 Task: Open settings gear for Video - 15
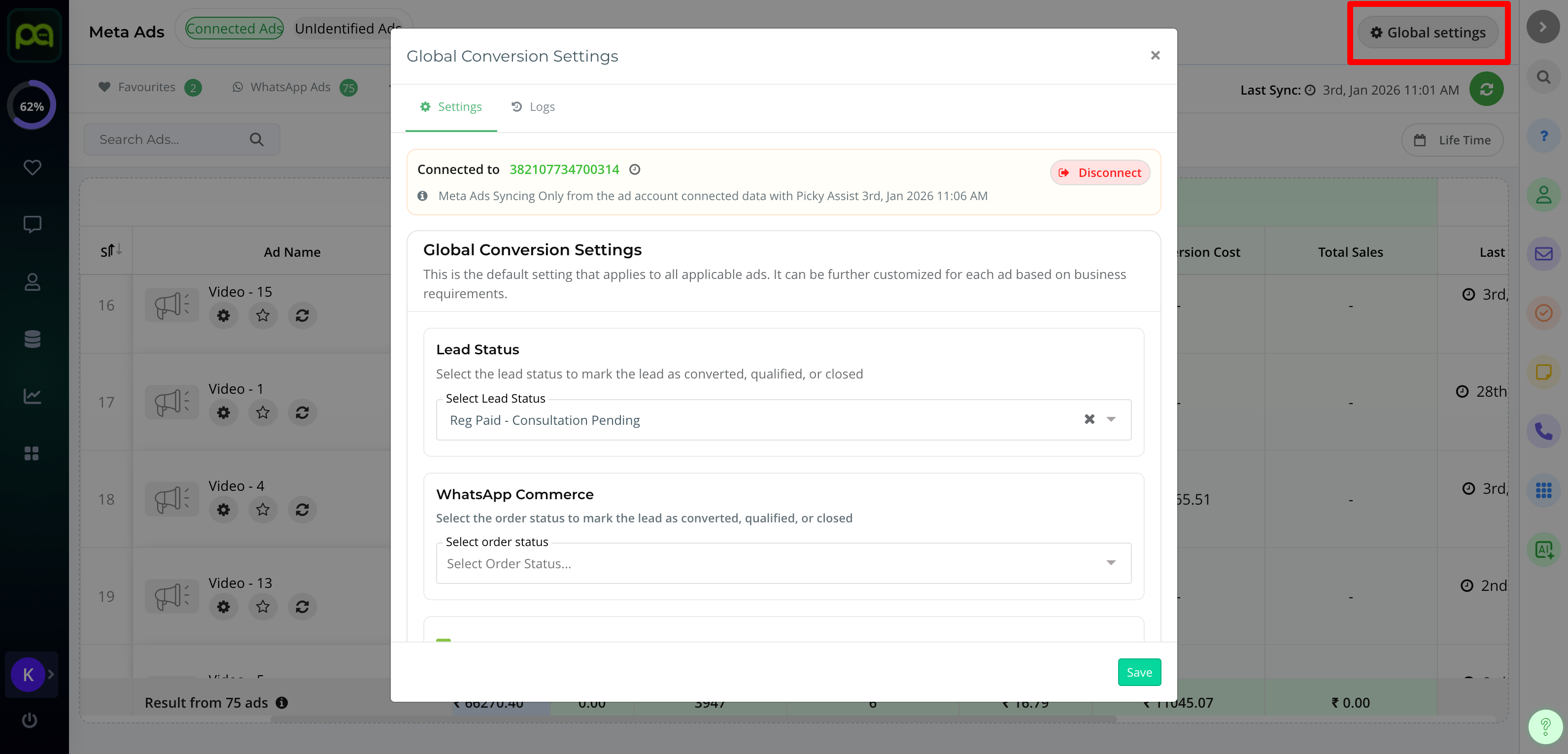[223, 316]
